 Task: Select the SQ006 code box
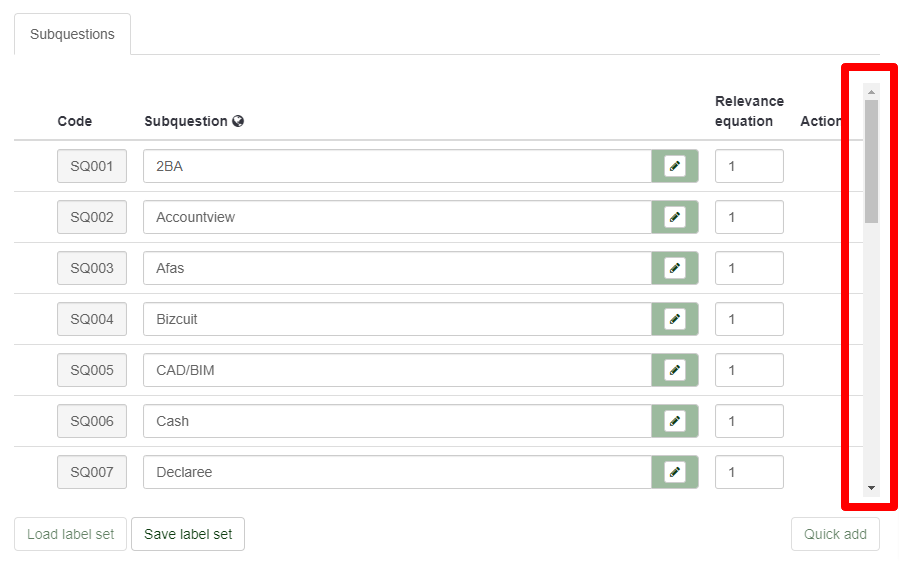click(x=92, y=421)
